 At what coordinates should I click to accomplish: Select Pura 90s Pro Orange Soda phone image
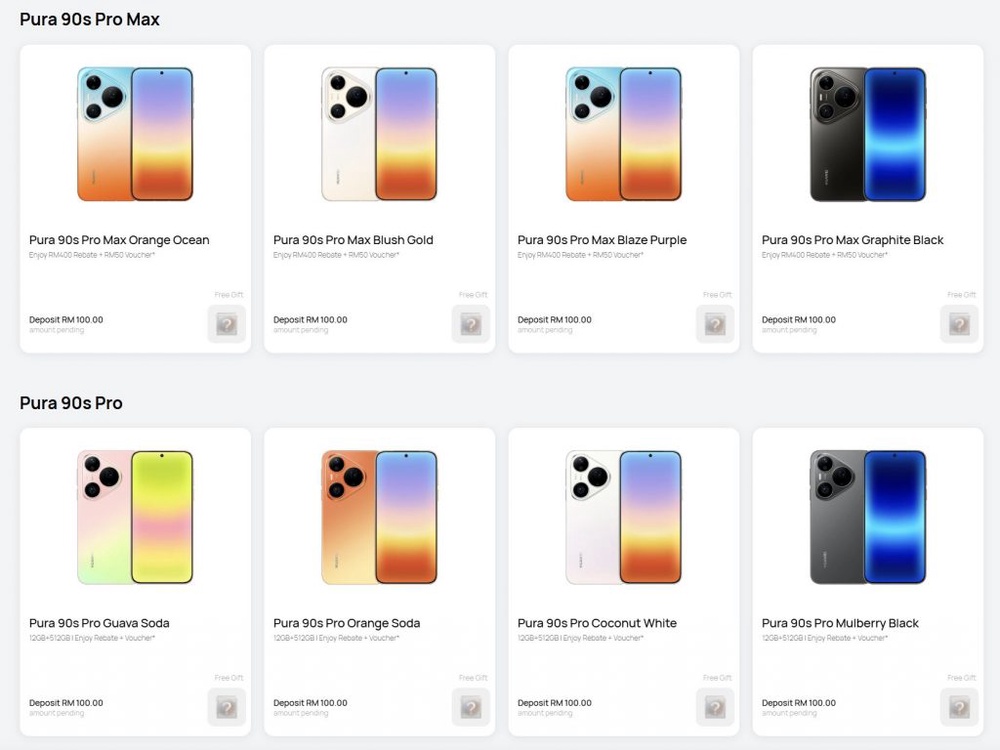[x=379, y=517]
